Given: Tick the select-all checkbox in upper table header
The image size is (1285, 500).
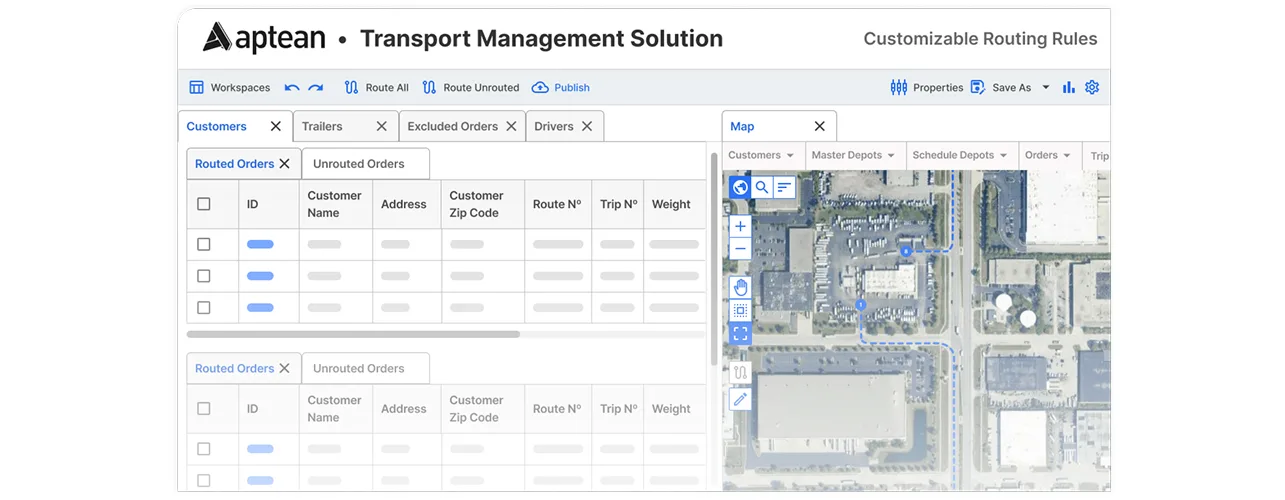Looking at the screenshot, I should [x=204, y=204].
